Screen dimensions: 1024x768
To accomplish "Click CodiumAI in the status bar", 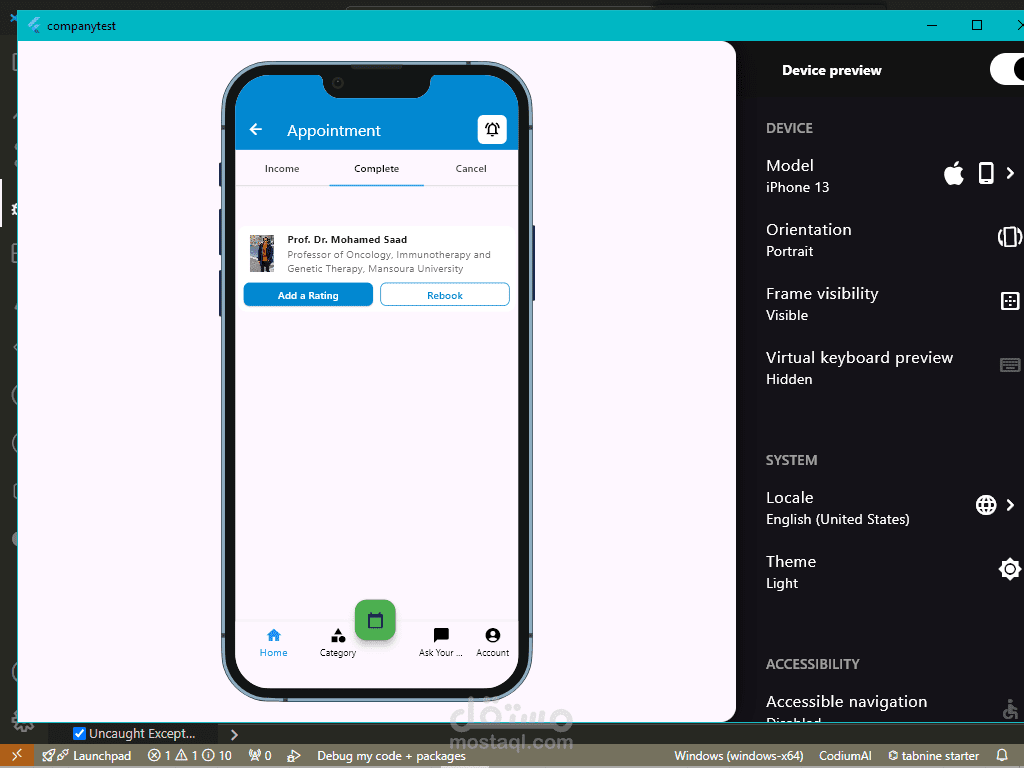I will 845,756.
